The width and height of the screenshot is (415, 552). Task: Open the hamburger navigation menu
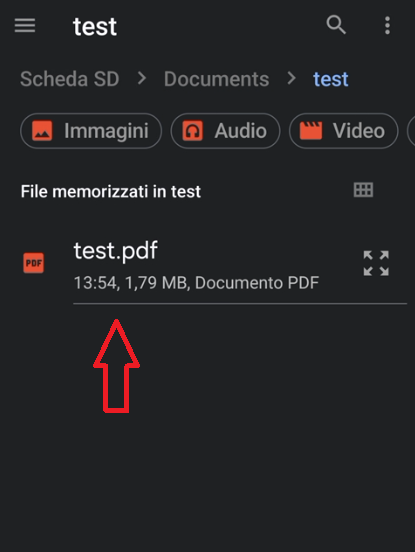25,25
